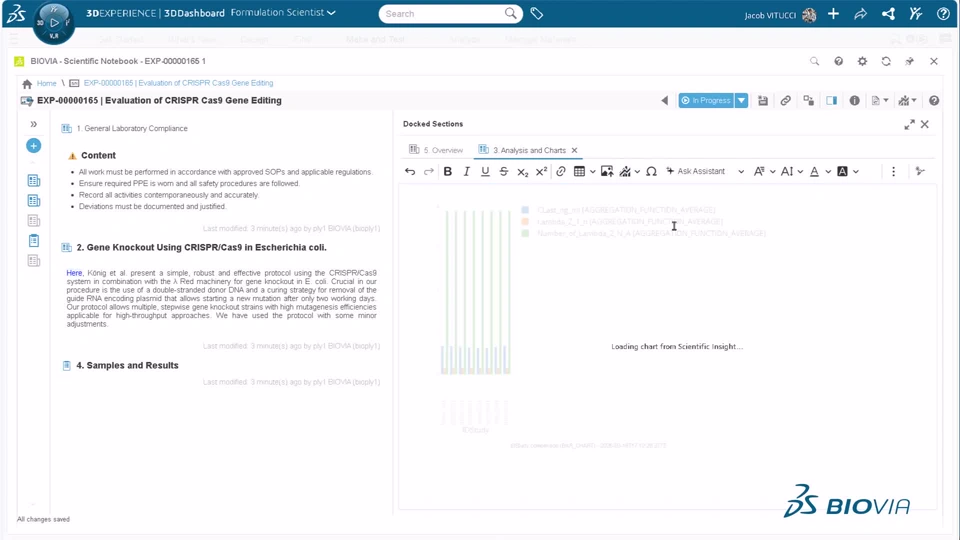Click the tag icon beside the search box
Image resolution: width=960 pixels, height=540 pixels.
[x=536, y=13]
